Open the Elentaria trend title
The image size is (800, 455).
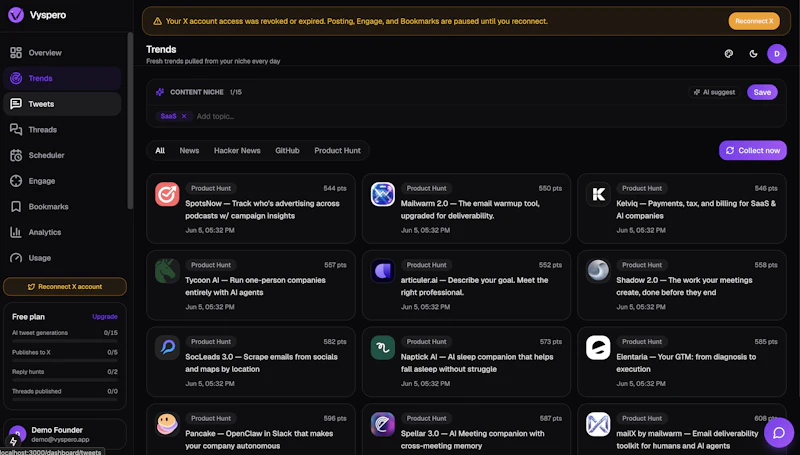click(x=686, y=363)
